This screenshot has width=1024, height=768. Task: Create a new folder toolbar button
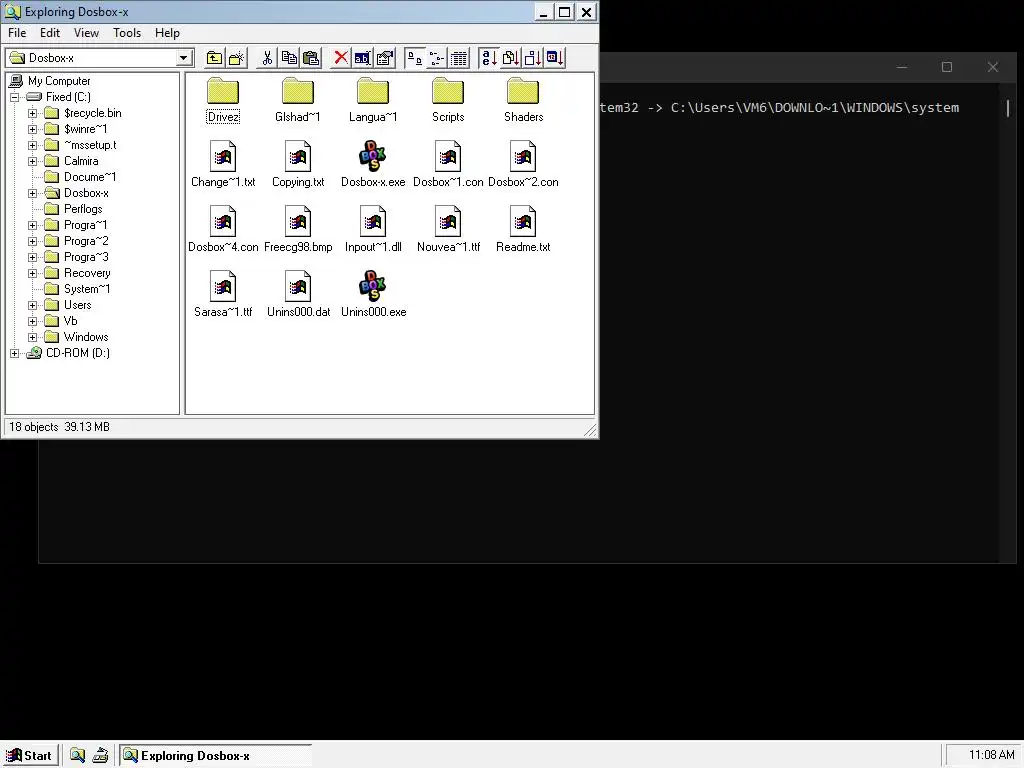[236, 58]
